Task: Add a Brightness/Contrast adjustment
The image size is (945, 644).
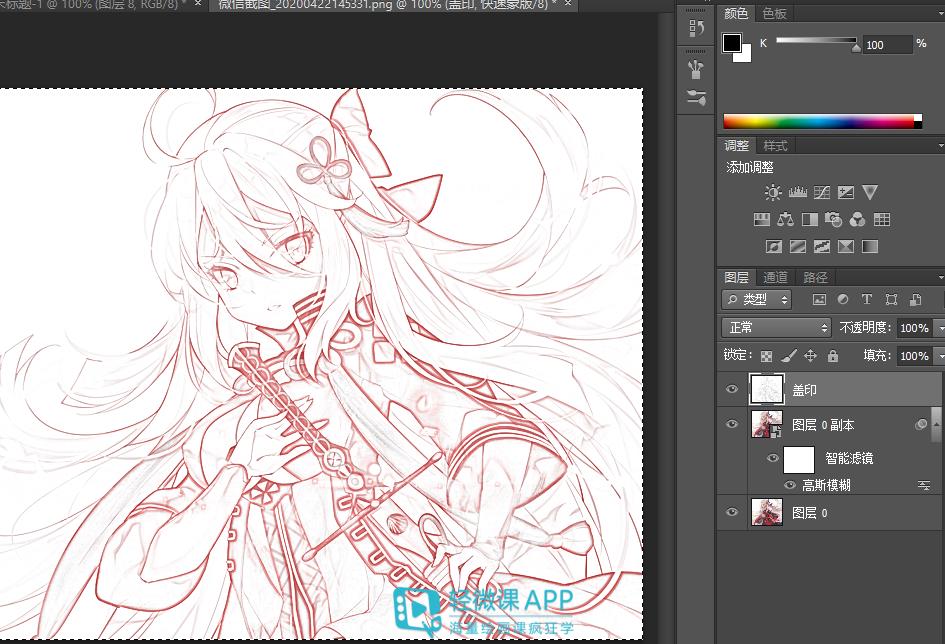Action: [773, 192]
